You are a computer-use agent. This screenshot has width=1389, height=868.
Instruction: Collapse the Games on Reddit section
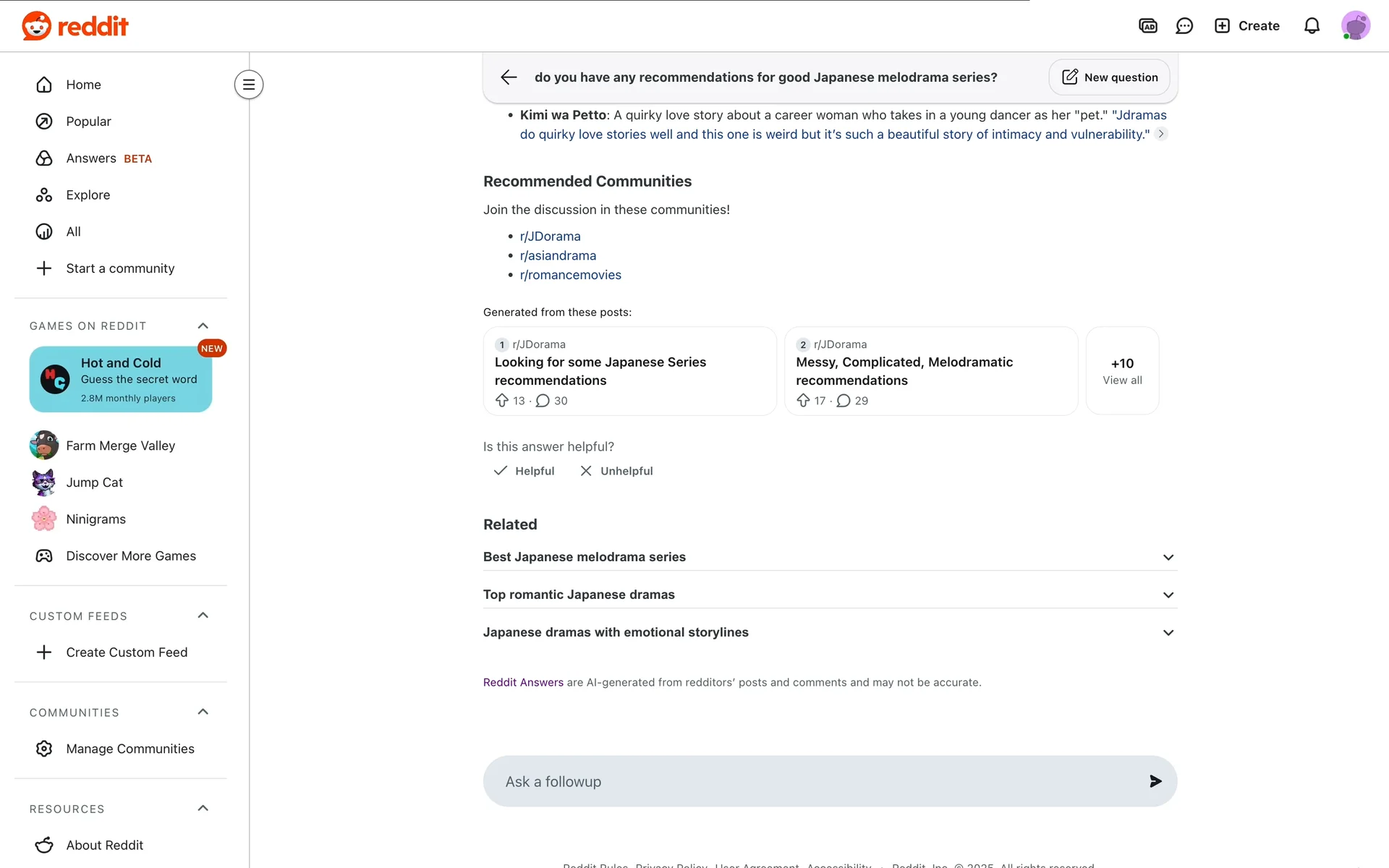click(x=203, y=325)
